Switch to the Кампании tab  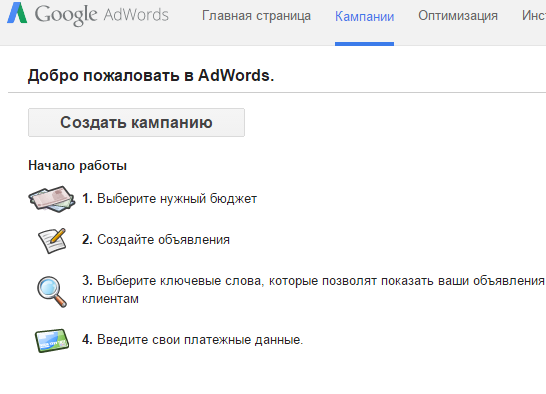pyautogui.click(x=364, y=16)
